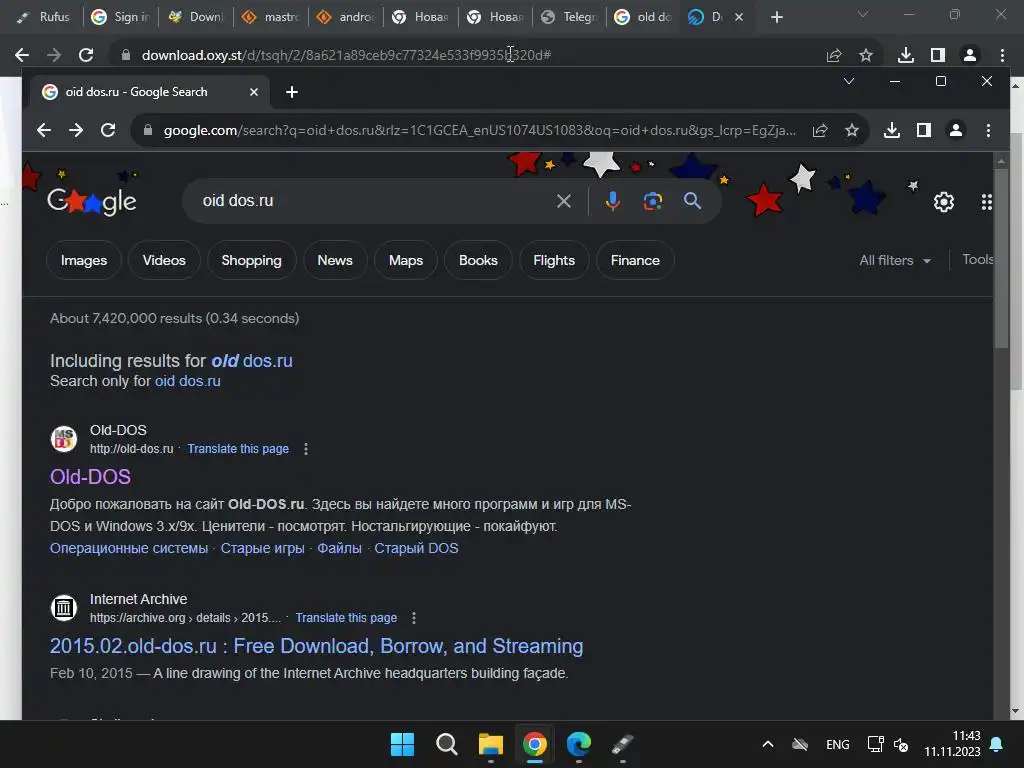The image size is (1024, 768).
Task: Open Microsoft Edge from taskbar
Action: 579,744
